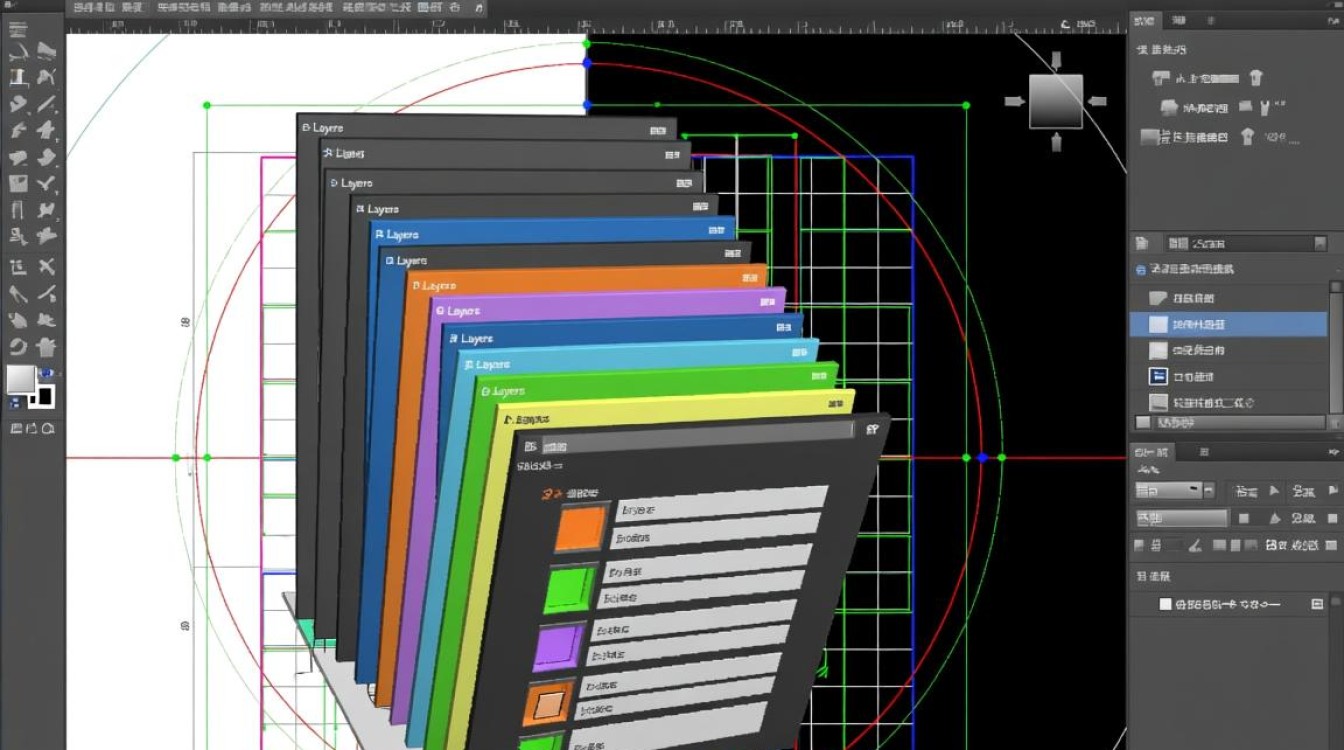Open the options icon on the yellow Layers panel
The height and width of the screenshot is (750, 1344).
point(837,405)
